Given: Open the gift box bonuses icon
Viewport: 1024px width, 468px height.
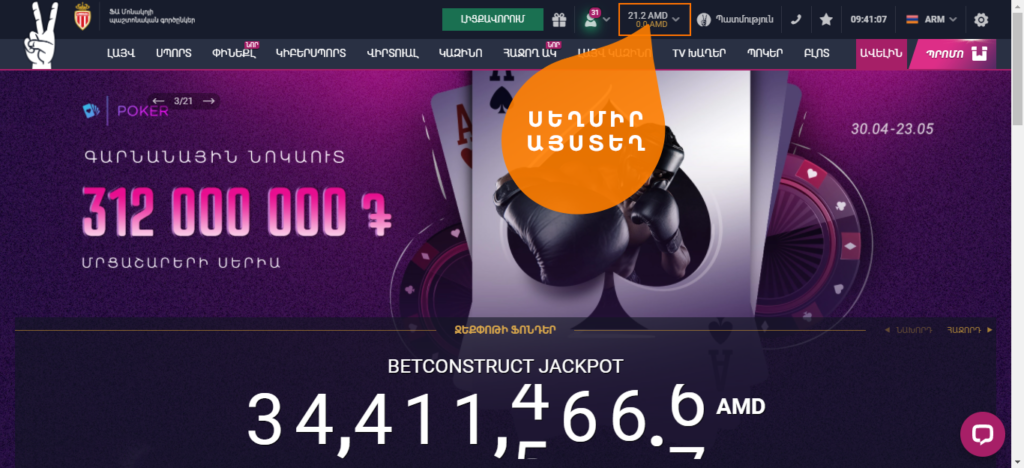Looking at the screenshot, I should click(x=558, y=20).
